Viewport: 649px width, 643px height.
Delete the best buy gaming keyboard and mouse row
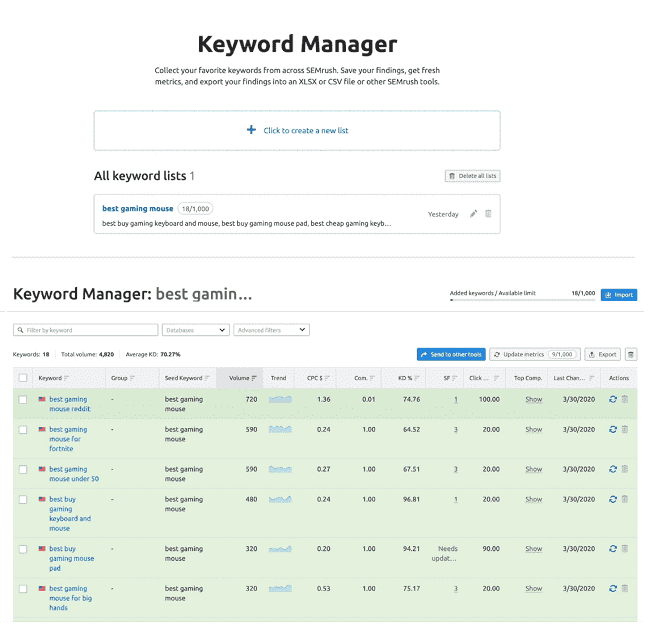click(625, 499)
